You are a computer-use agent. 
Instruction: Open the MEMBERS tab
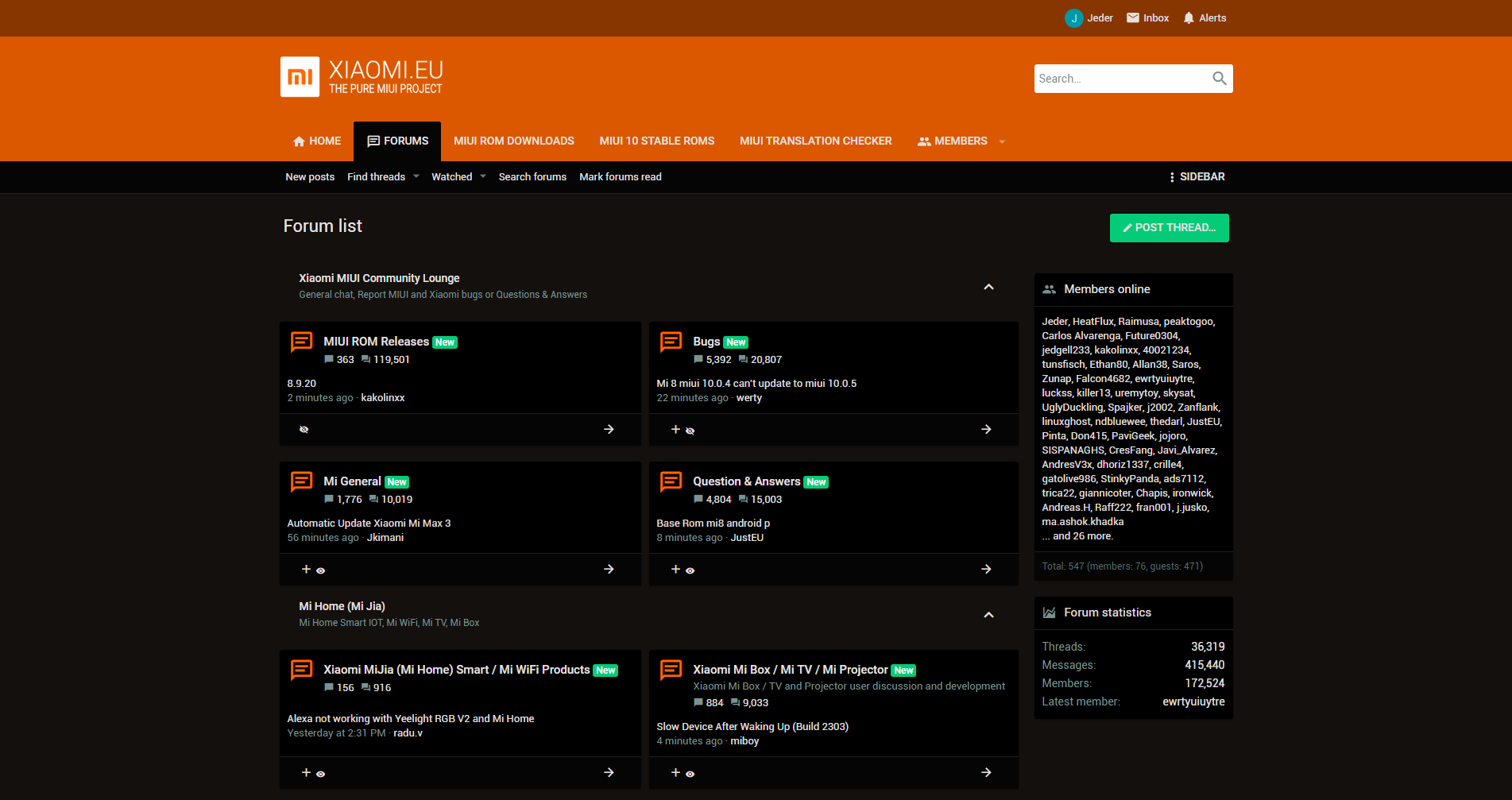(953, 141)
